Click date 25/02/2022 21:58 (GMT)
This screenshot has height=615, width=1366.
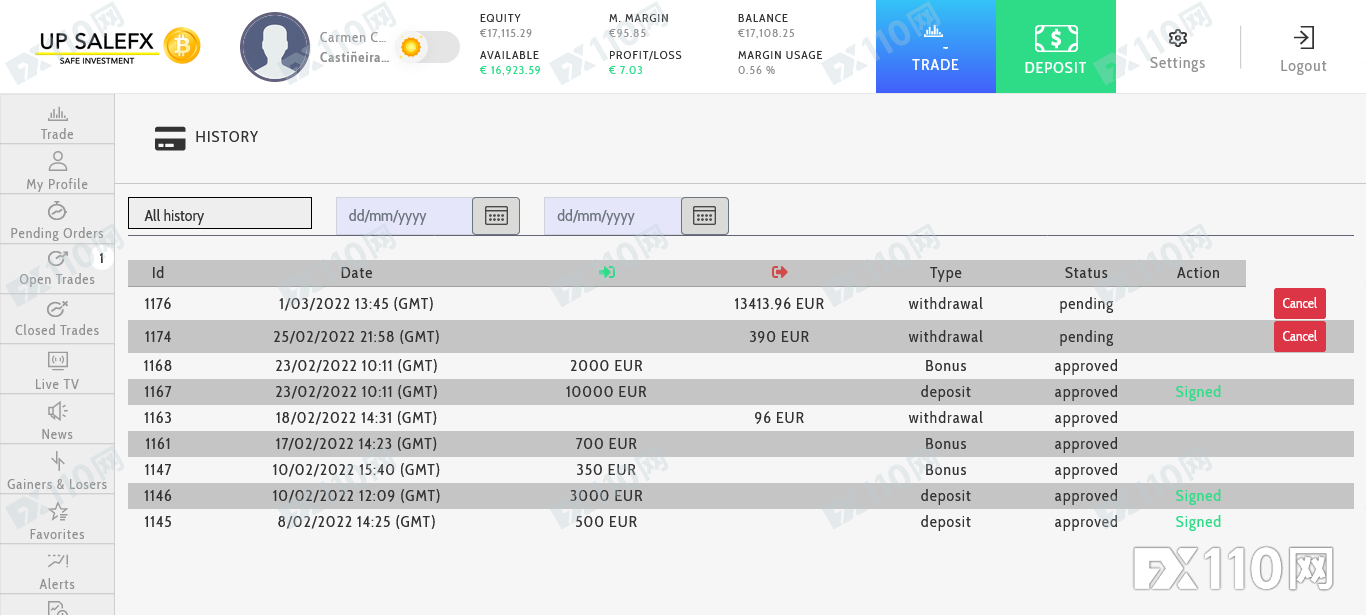tap(356, 337)
